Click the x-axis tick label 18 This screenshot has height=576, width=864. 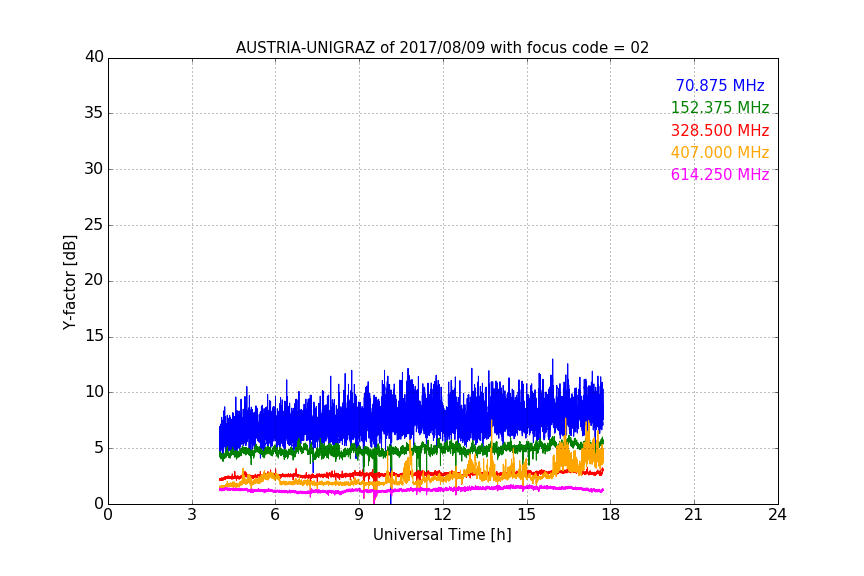click(611, 515)
